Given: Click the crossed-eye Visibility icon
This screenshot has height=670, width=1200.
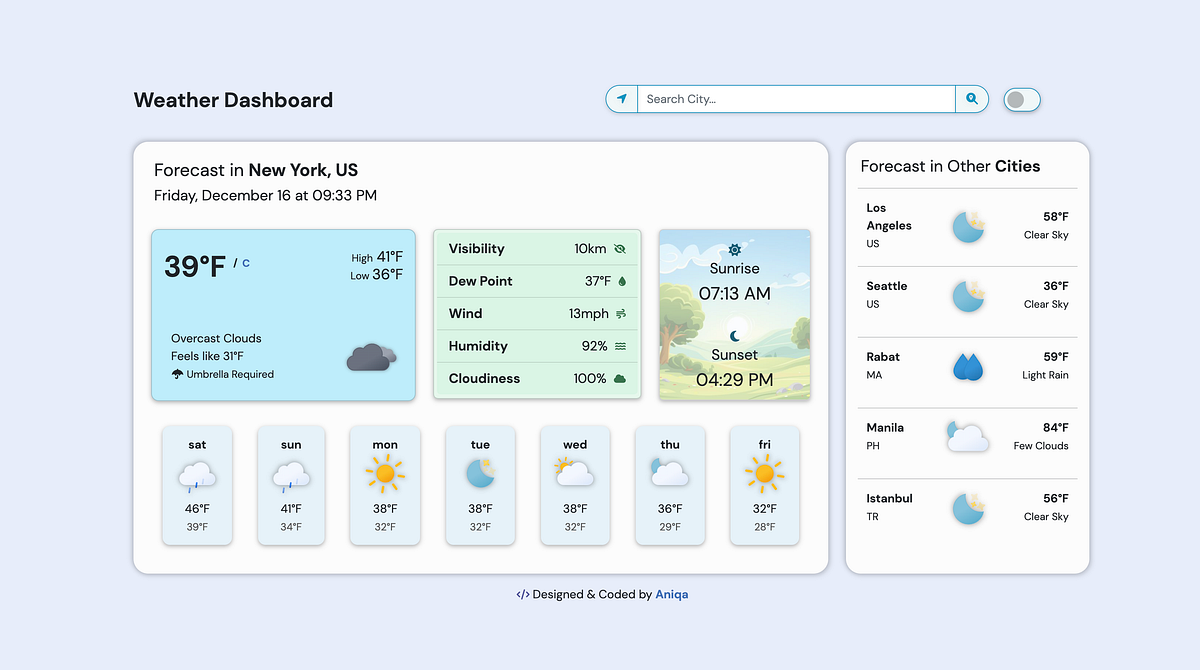Looking at the screenshot, I should [620, 249].
